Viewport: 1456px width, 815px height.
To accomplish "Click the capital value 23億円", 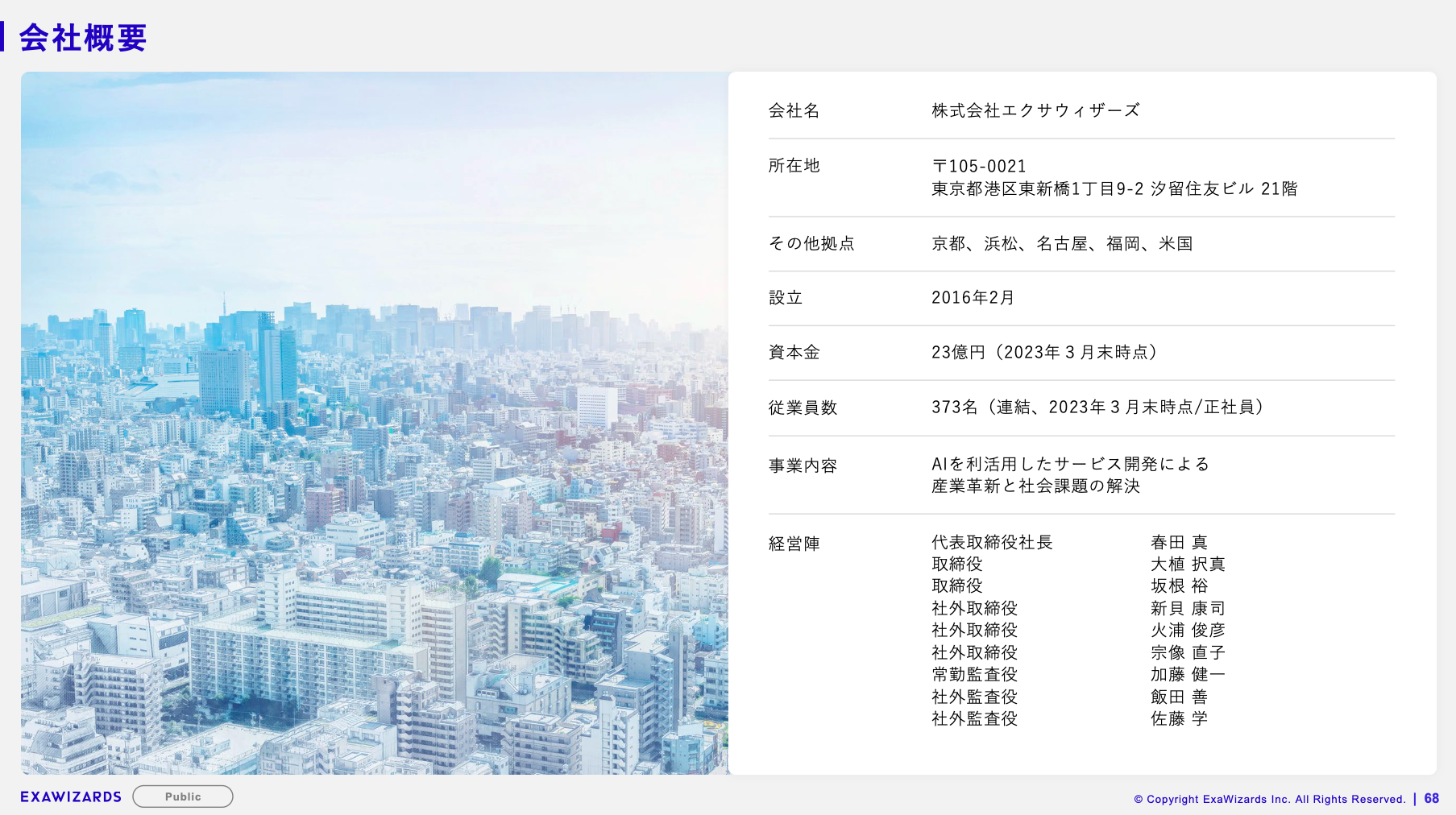I will (x=959, y=352).
